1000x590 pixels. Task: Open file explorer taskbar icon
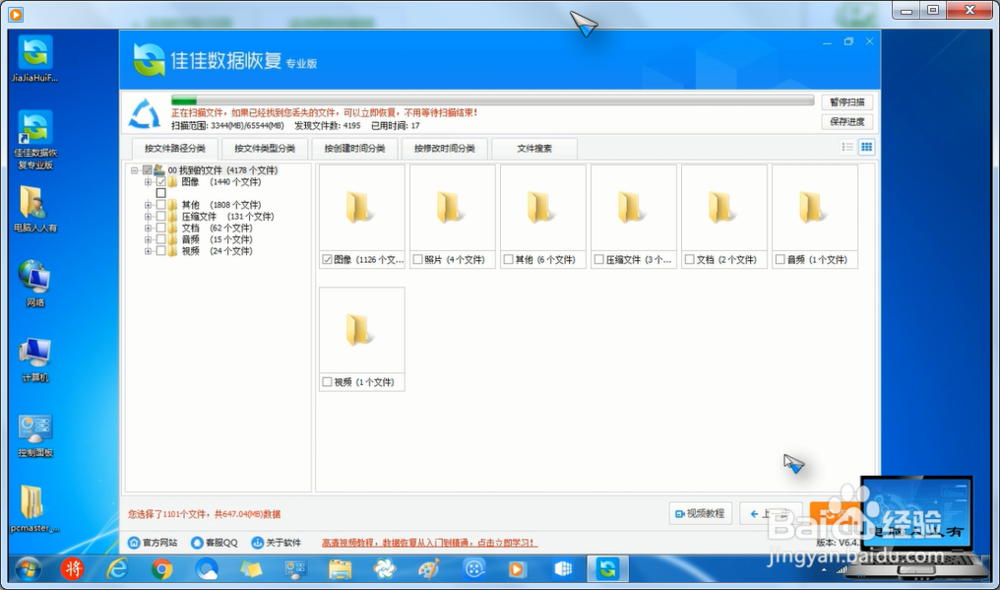coord(340,568)
